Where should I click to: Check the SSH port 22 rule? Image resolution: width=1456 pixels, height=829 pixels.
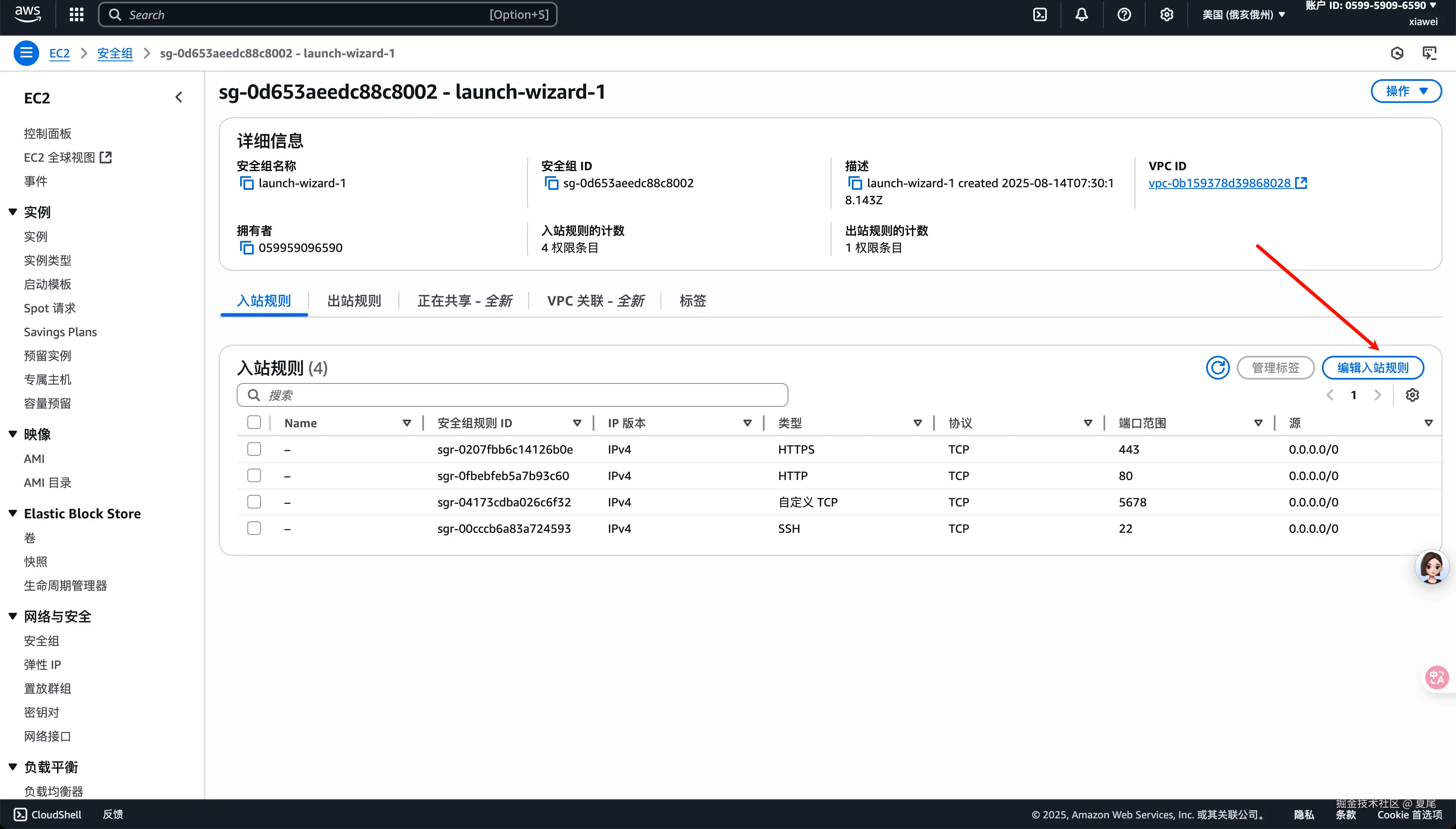pos(254,529)
